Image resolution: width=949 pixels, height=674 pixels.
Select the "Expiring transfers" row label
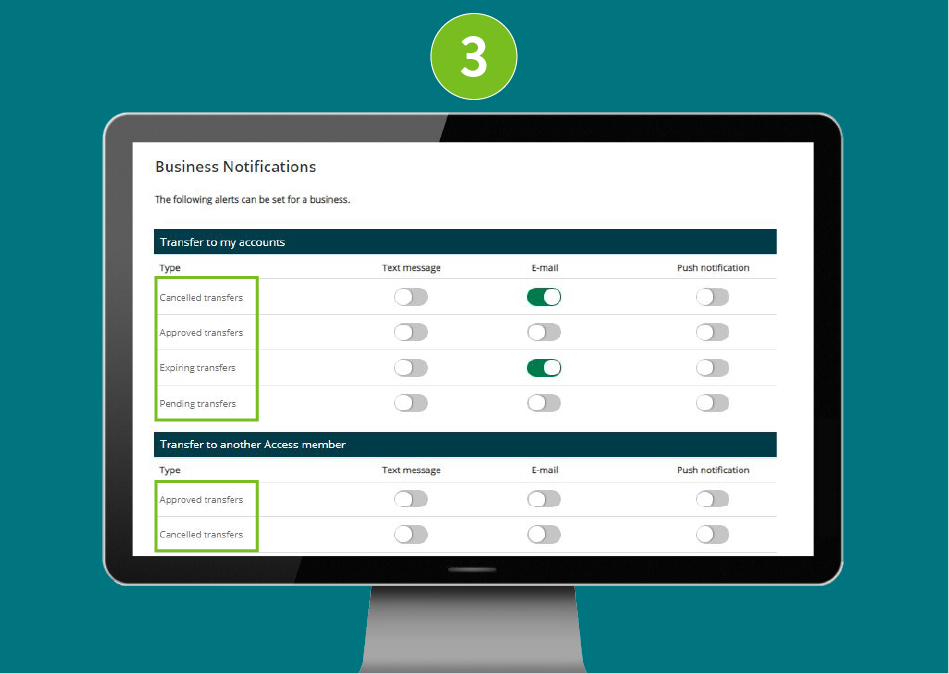click(x=197, y=368)
